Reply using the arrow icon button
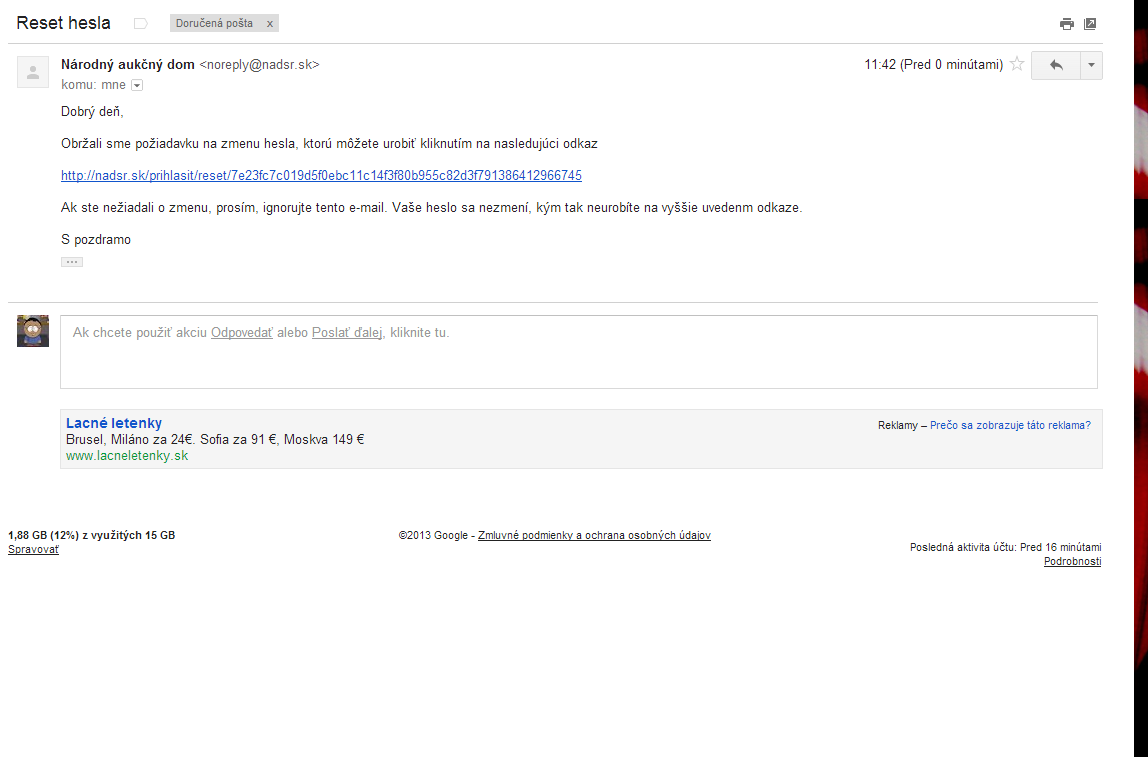The height and width of the screenshot is (757, 1148). pos(1056,65)
